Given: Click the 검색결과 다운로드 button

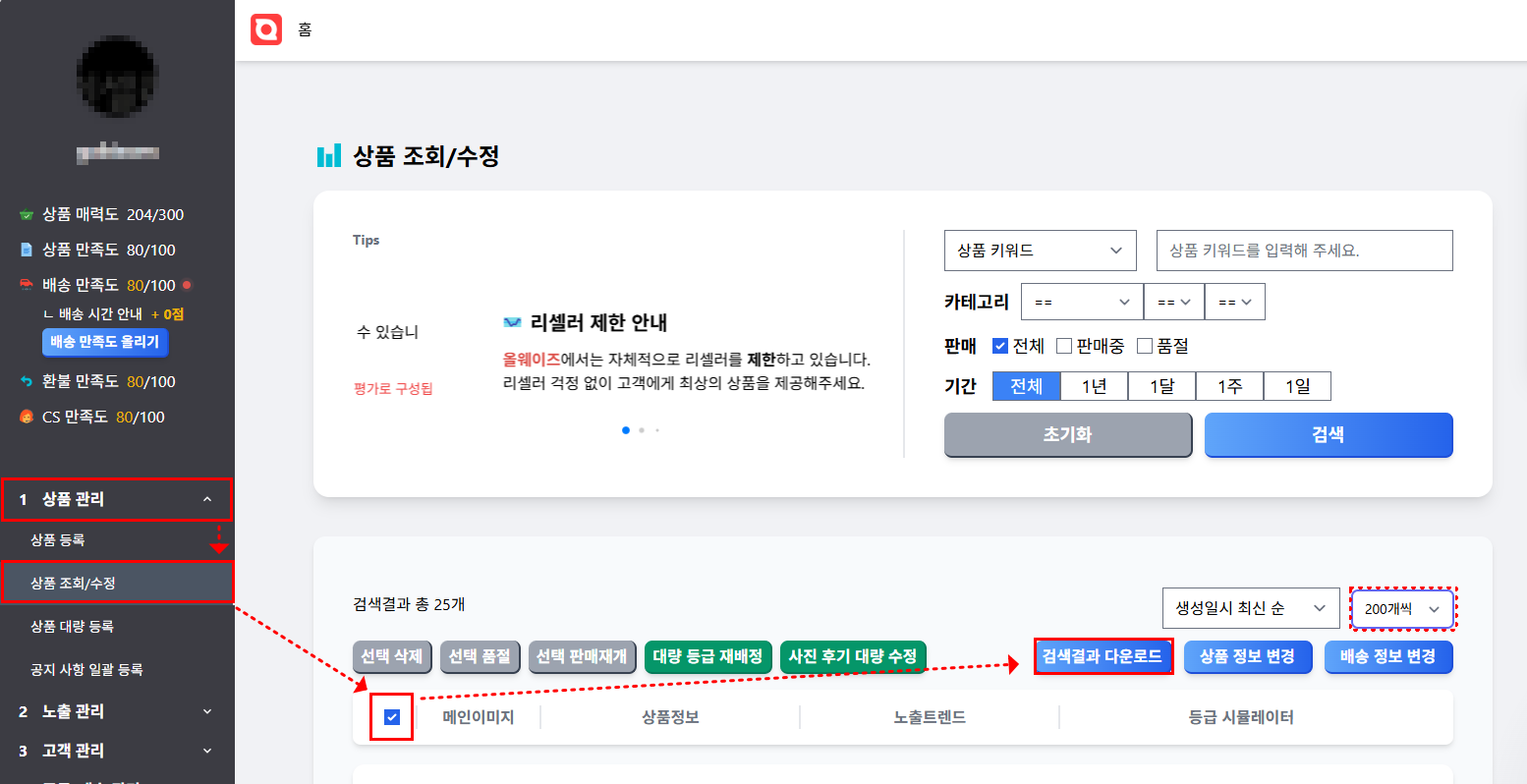Looking at the screenshot, I should 1102,656.
